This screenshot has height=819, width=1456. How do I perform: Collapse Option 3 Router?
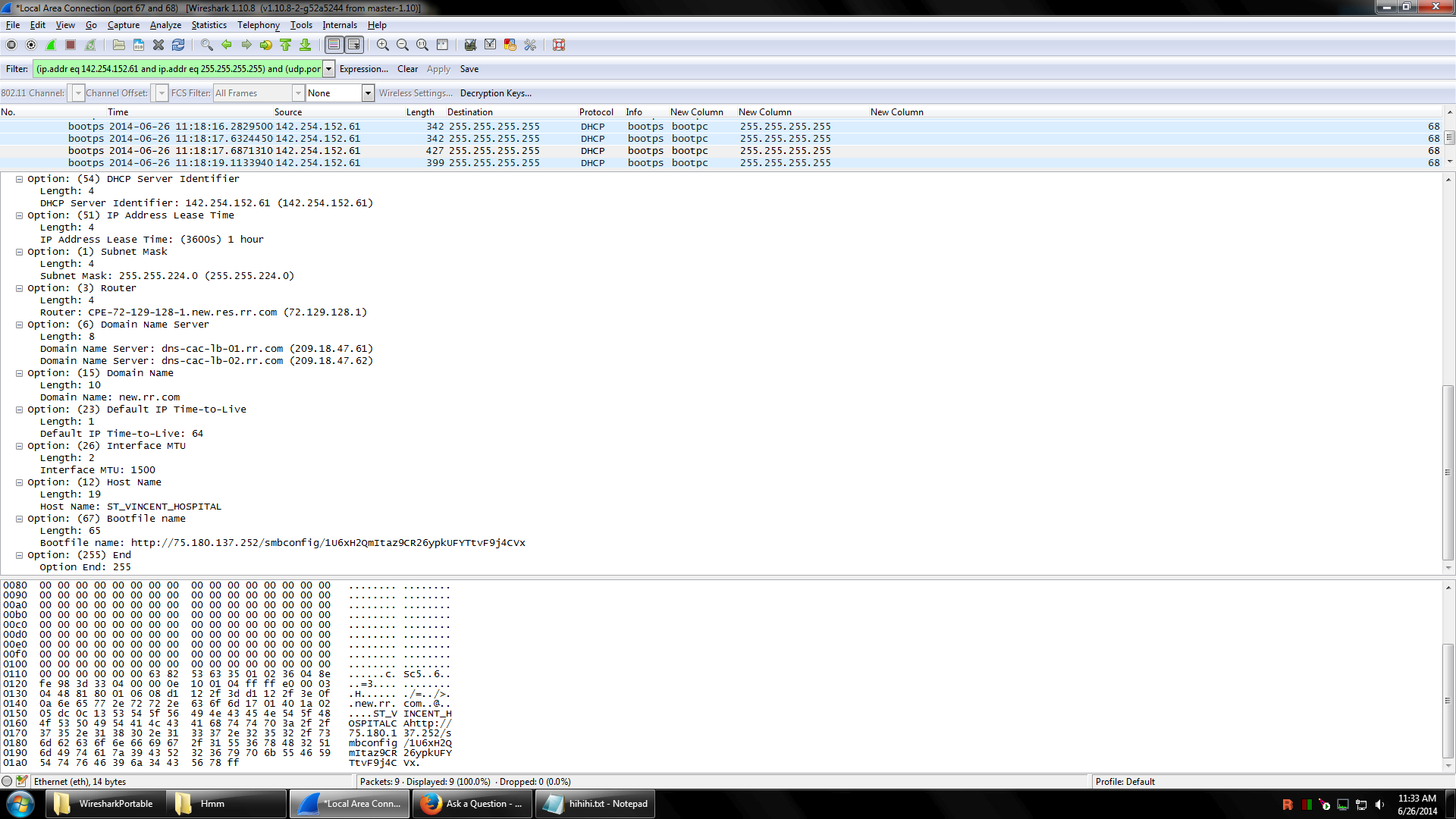20,288
